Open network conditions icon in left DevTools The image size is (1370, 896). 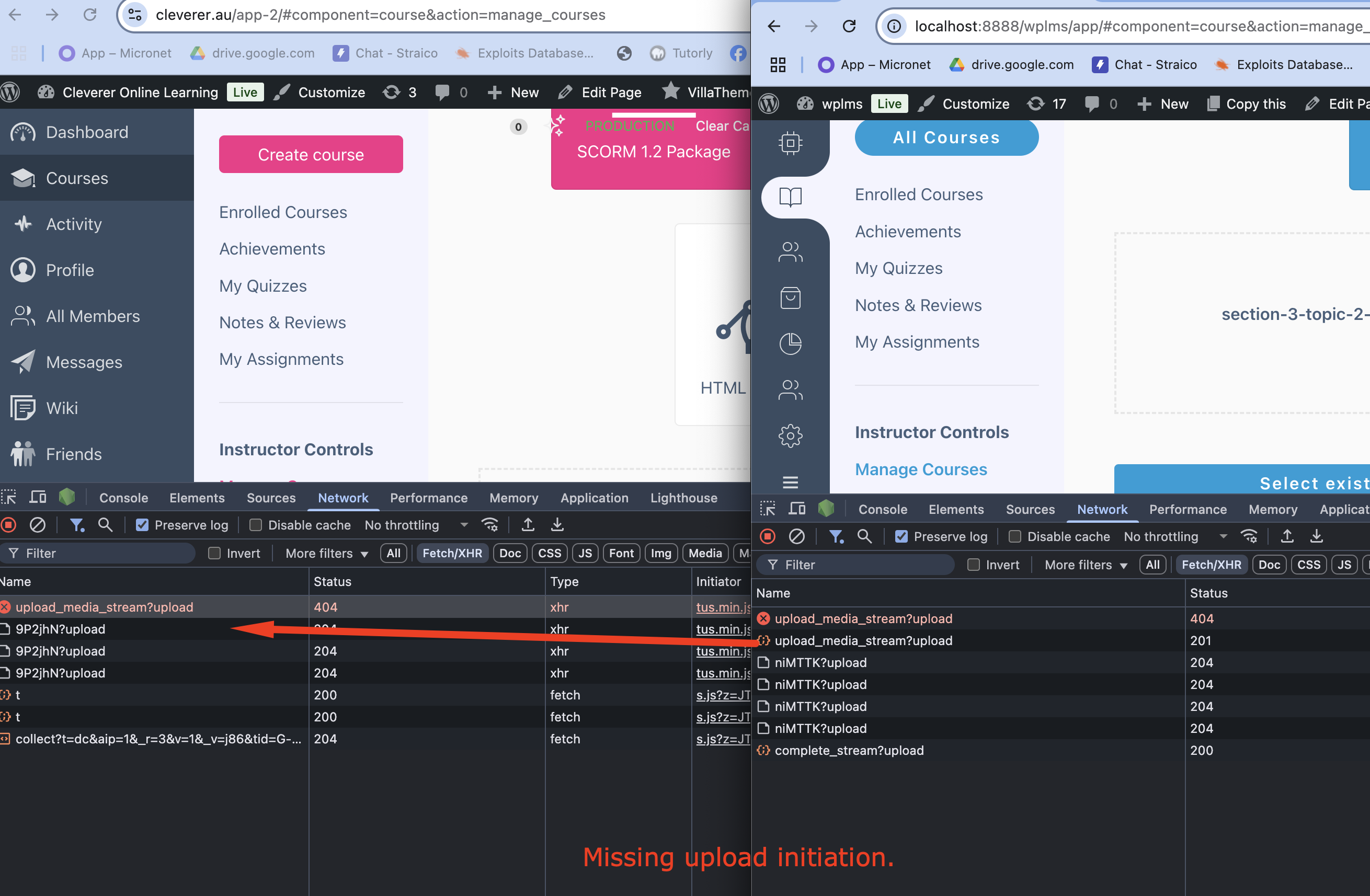point(490,524)
